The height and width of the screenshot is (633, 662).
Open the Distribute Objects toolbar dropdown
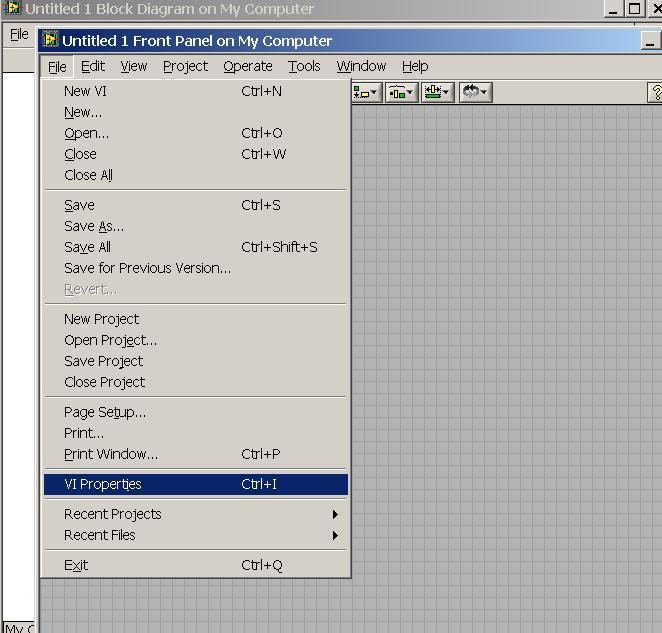(x=402, y=92)
